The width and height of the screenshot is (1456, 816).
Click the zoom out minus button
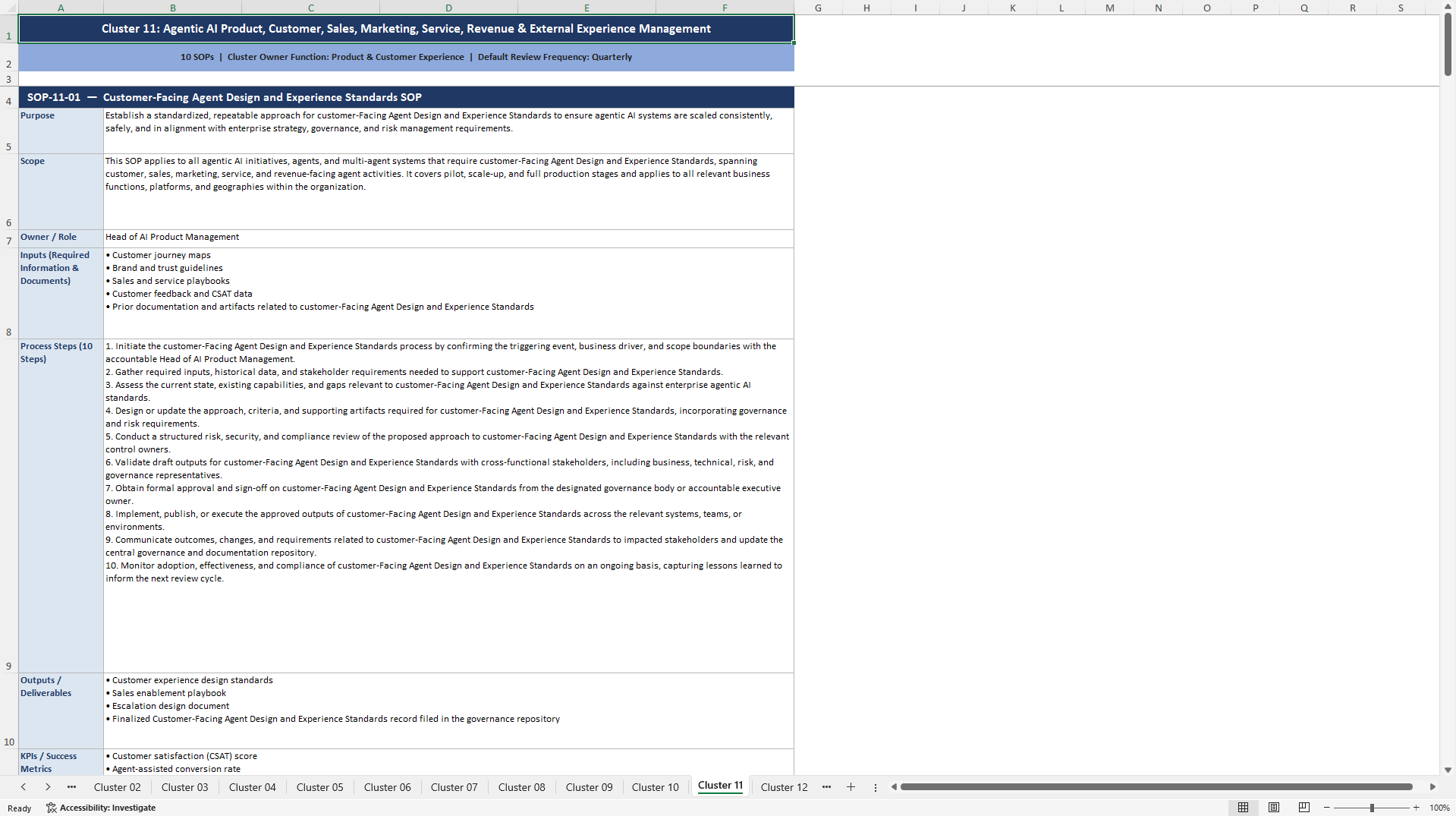coord(1327,808)
